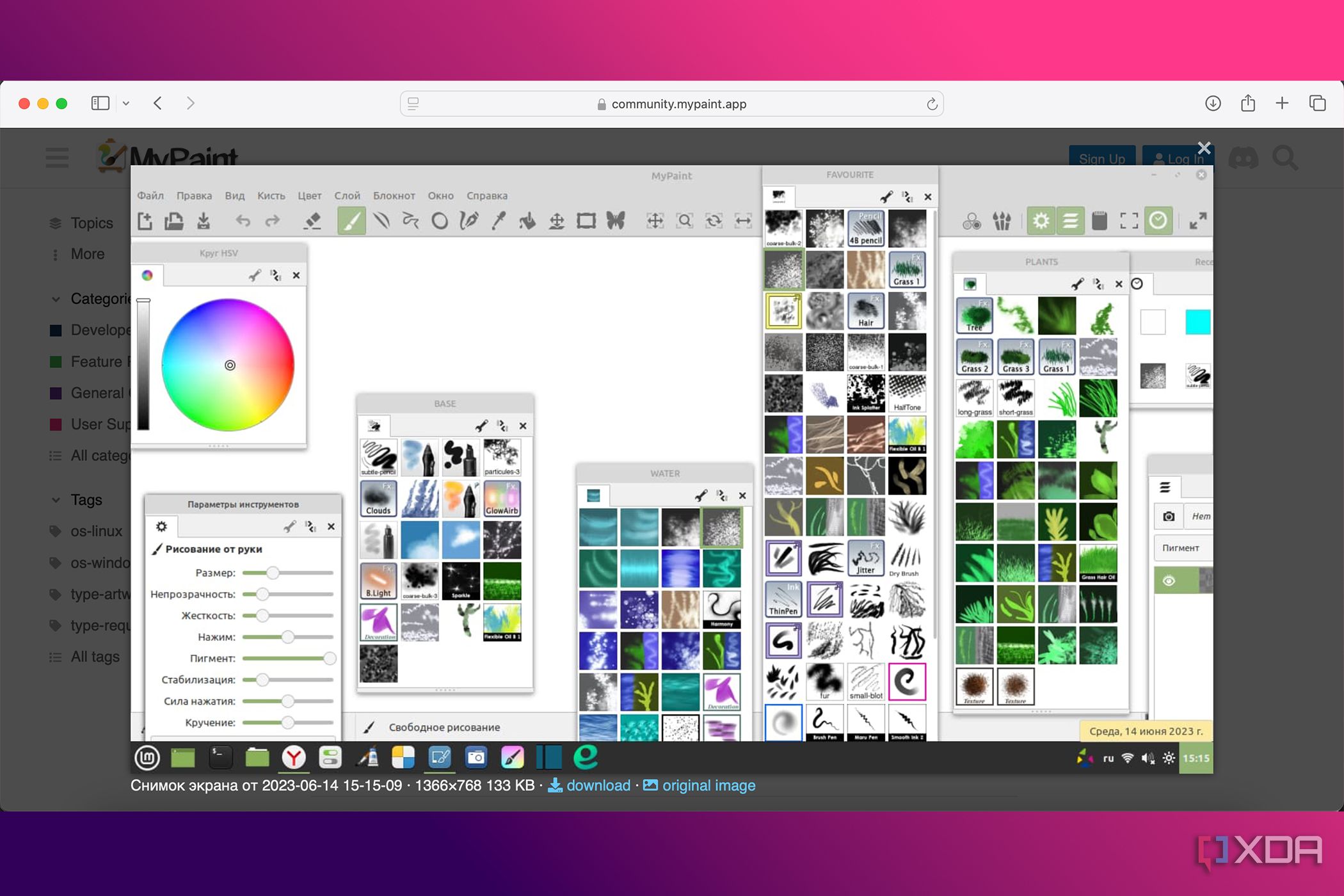Select the color picker eyedropper tool
Image resolution: width=1344 pixels, height=896 pixels.
coord(499,221)
